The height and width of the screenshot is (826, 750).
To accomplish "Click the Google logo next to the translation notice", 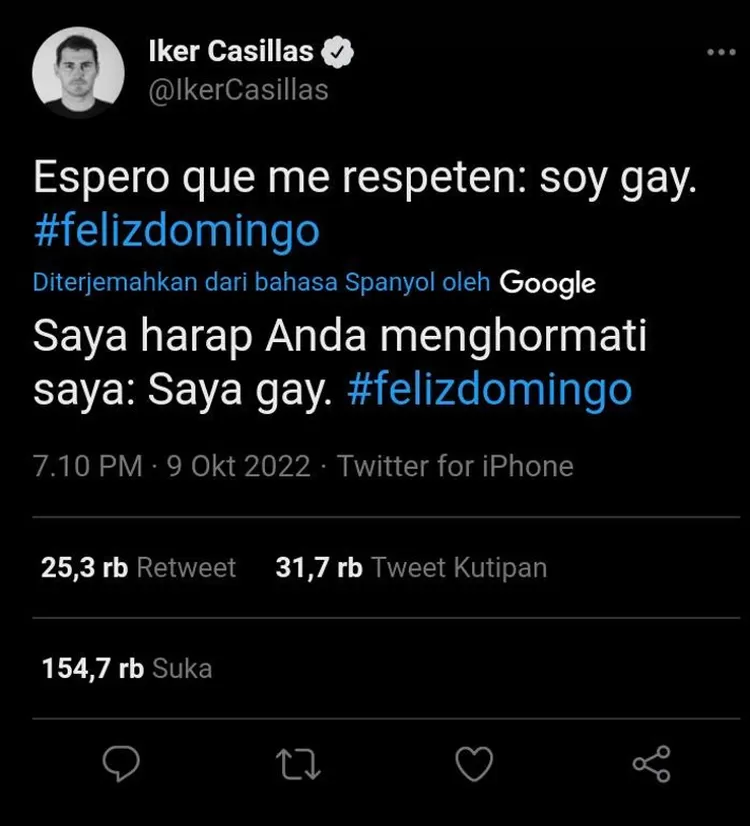I will pos(546,282).
